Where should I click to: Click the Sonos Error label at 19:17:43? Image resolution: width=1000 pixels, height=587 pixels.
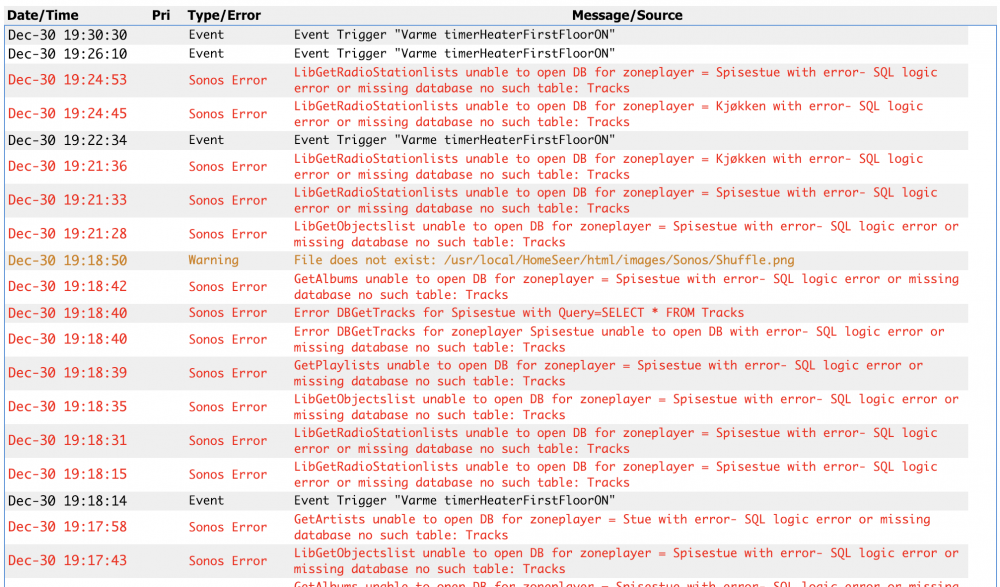click(228, 561)
